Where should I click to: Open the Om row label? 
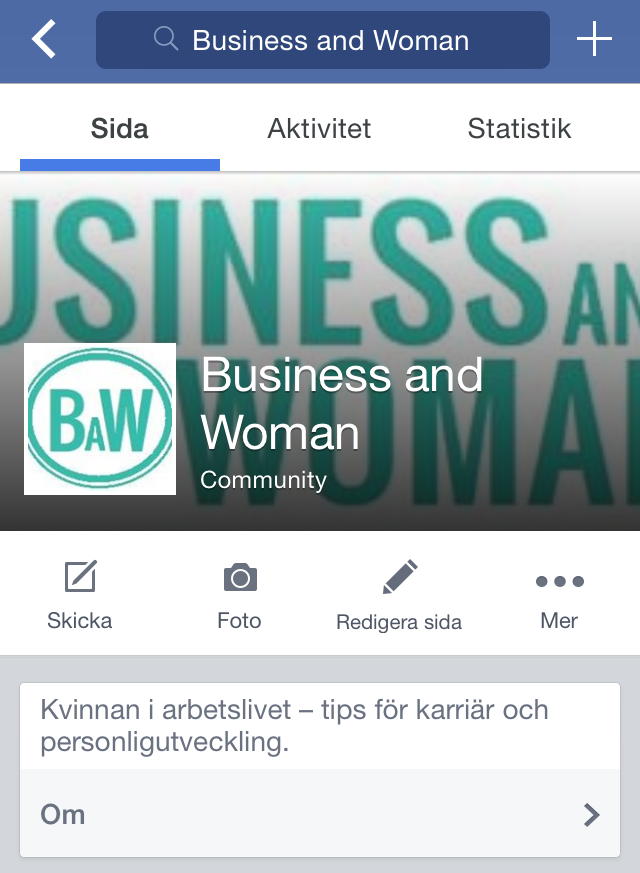coord(63,815)
